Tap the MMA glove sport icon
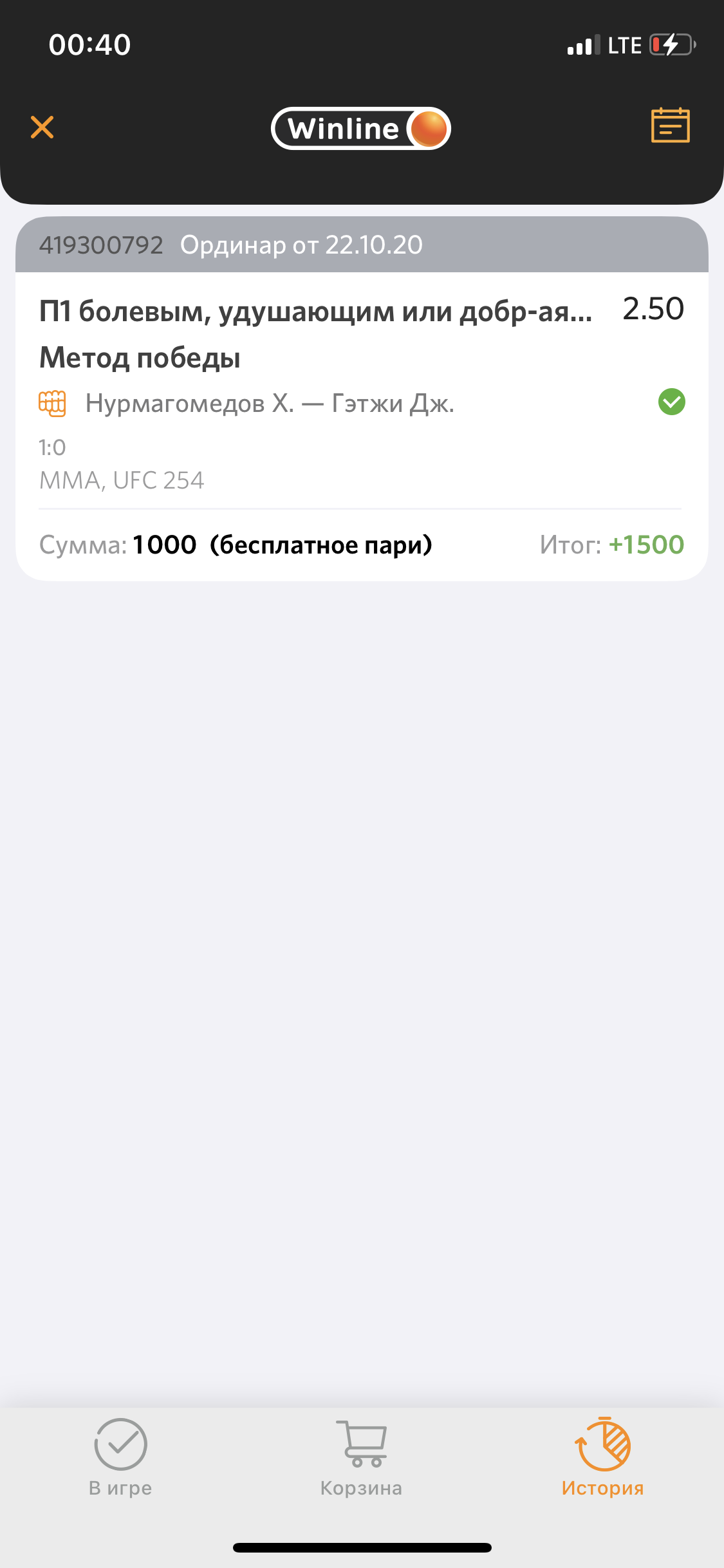724x1568 pixels. [x=52, y=404]
